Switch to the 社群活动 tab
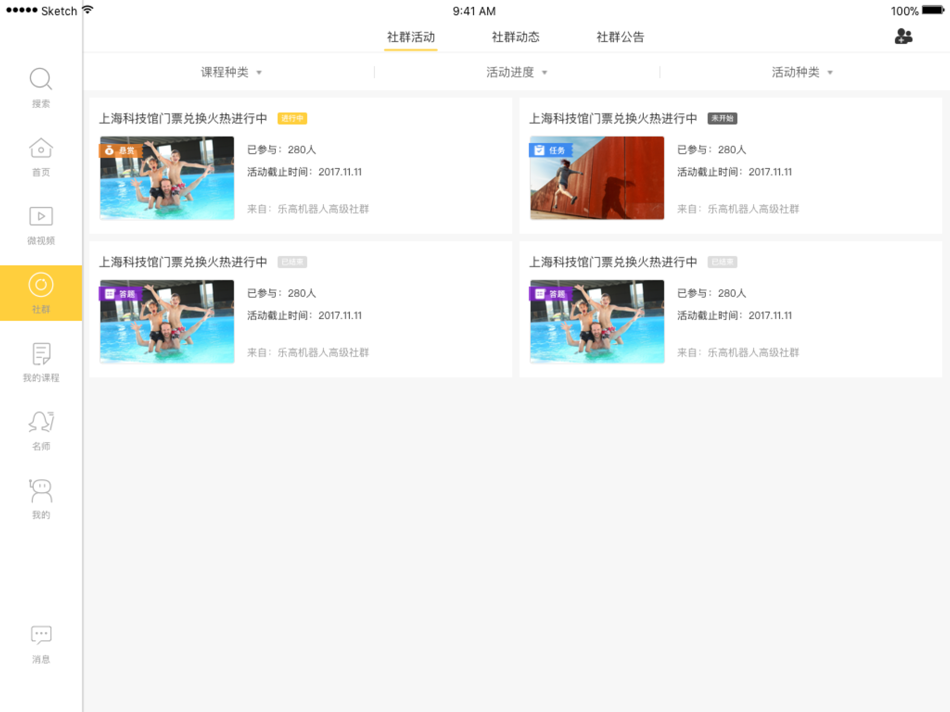This screenshot has width=950, height=712. (411, 37)
